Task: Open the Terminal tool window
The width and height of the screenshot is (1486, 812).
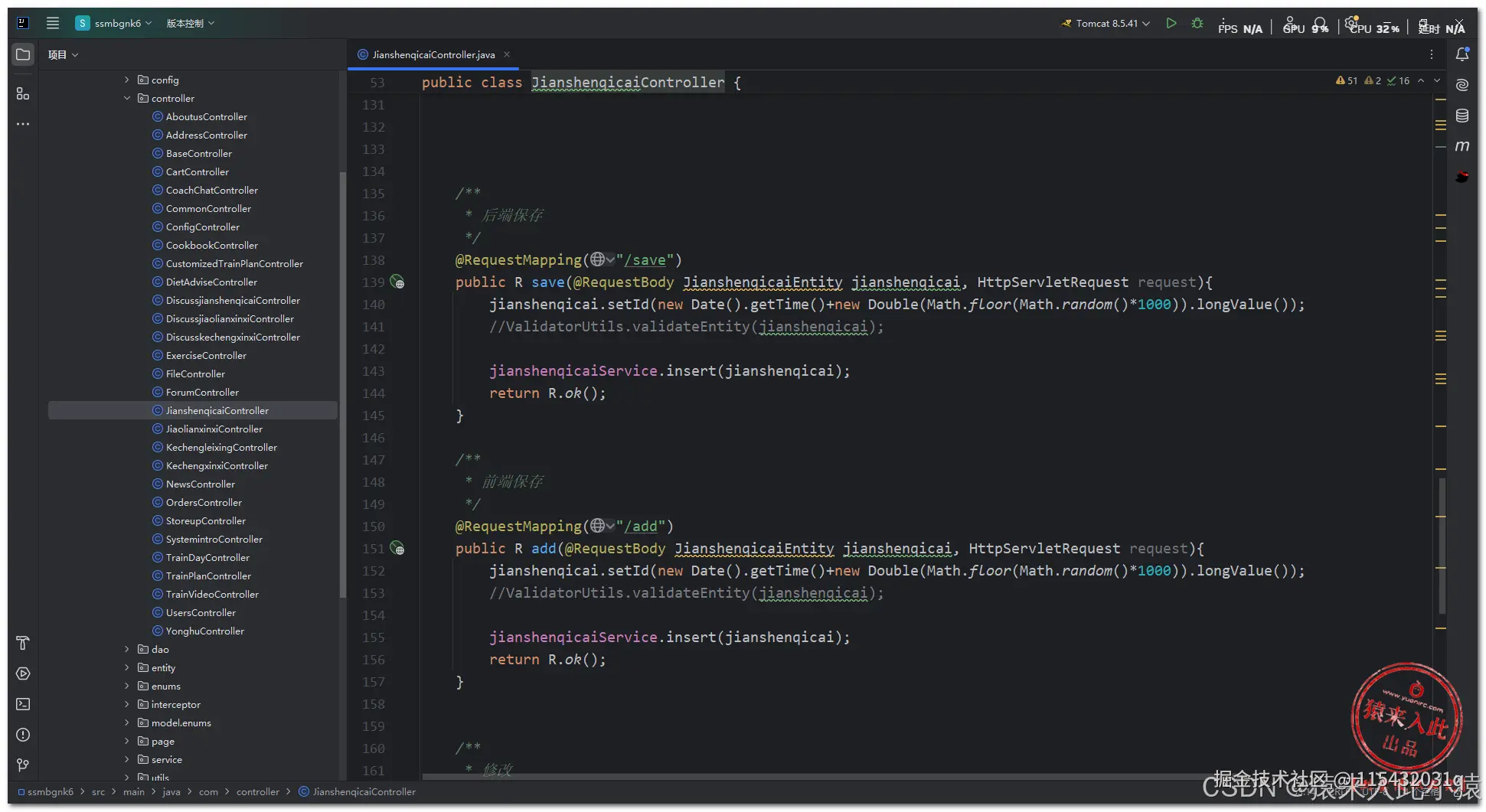Action: tap(23, 704)
